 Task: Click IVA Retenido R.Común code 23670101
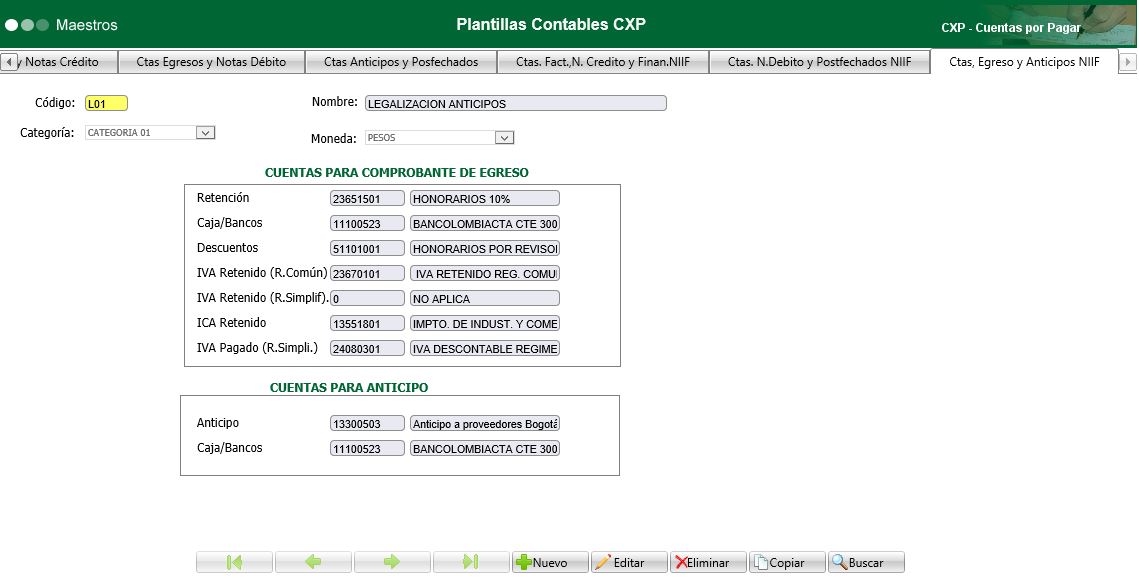(x=368, y=273)
